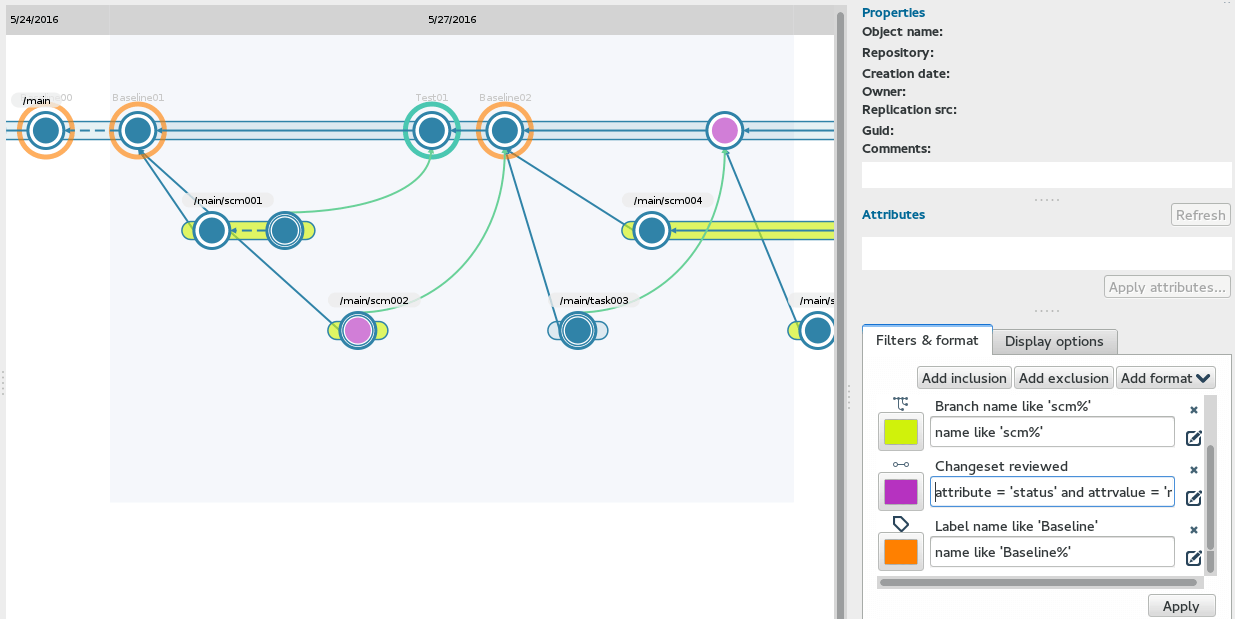Select the changeset labeled Baseline02
Image resolution: width=1235 pixels, height=619 pixels.
coord(504,130)
